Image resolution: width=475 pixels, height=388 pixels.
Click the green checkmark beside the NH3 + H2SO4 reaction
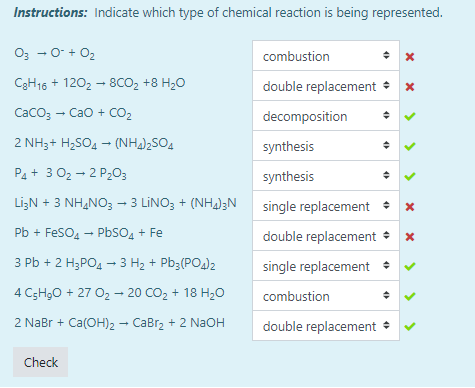click(410, 146)
